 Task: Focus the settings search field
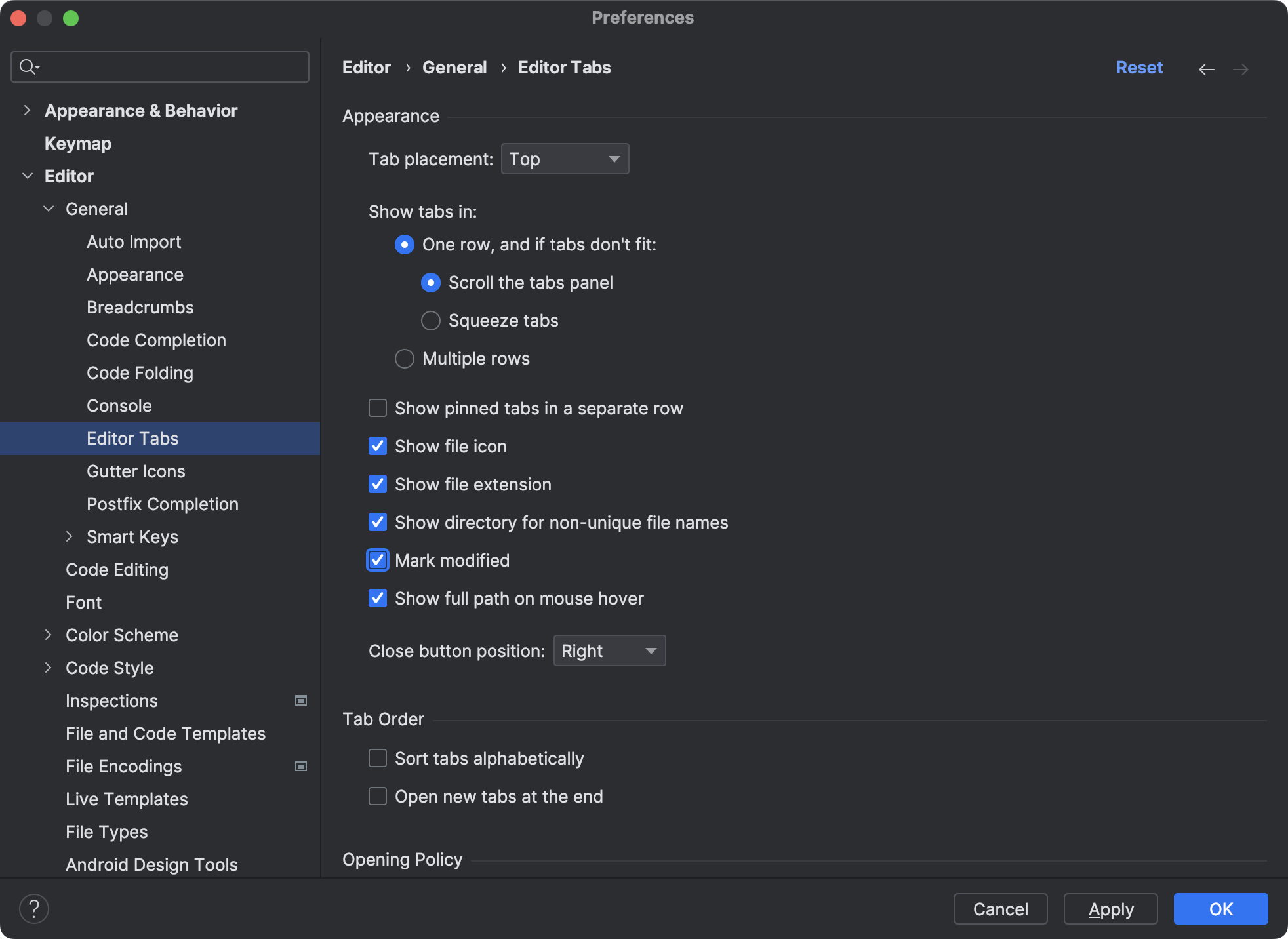pos(171,67)
